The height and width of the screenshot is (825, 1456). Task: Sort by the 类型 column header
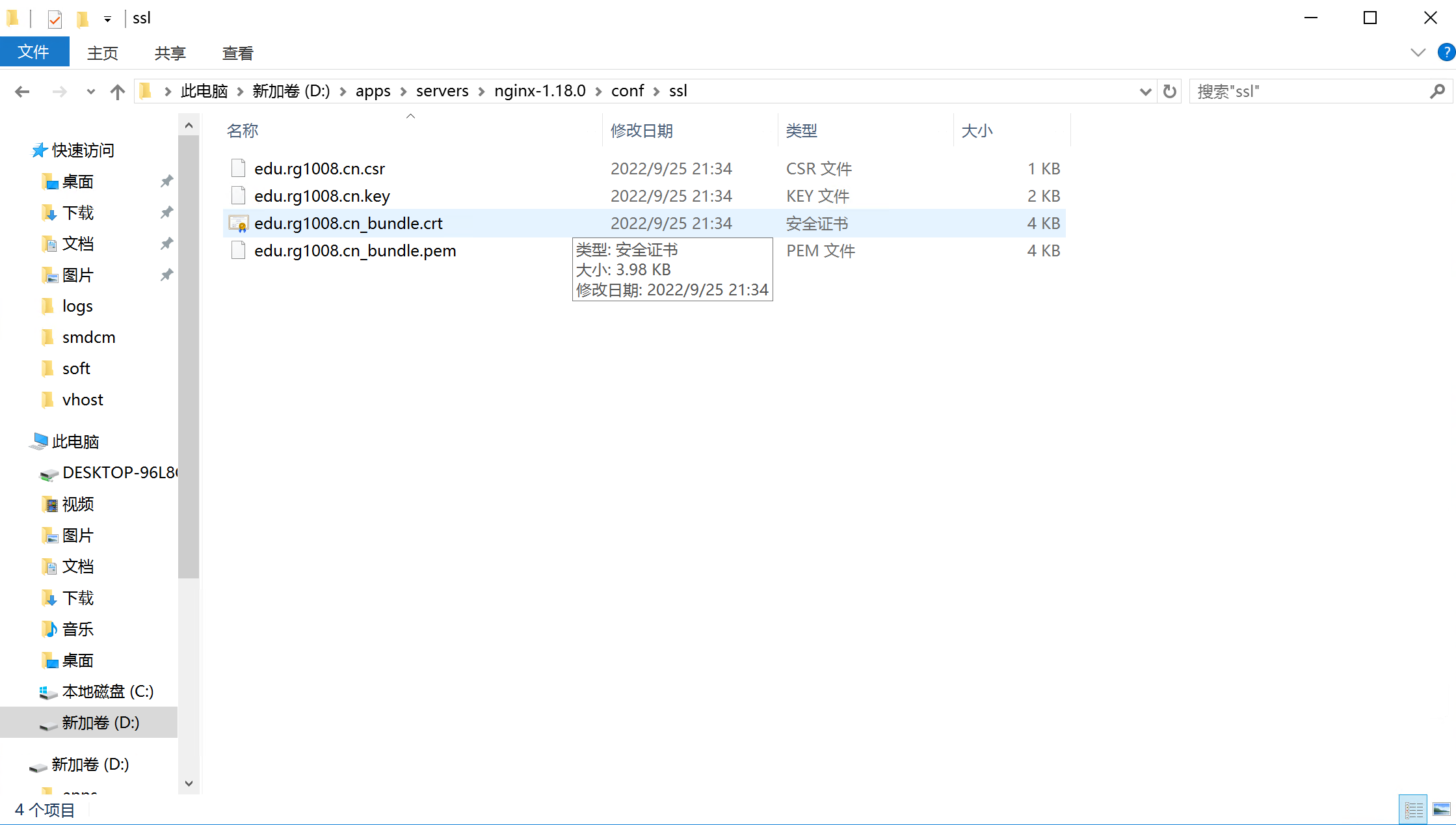(866, 131)
